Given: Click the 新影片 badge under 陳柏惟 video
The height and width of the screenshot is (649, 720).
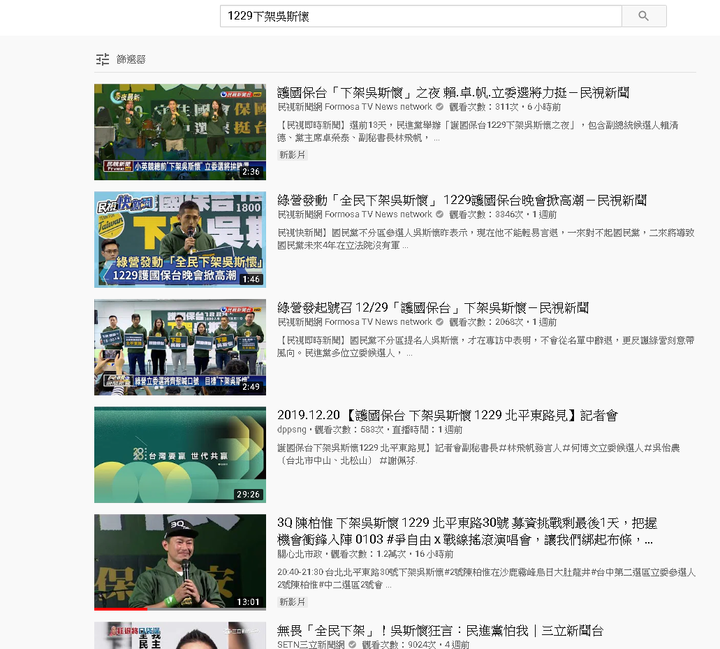Looking at the screenshot, I should (x=292, y=602).
